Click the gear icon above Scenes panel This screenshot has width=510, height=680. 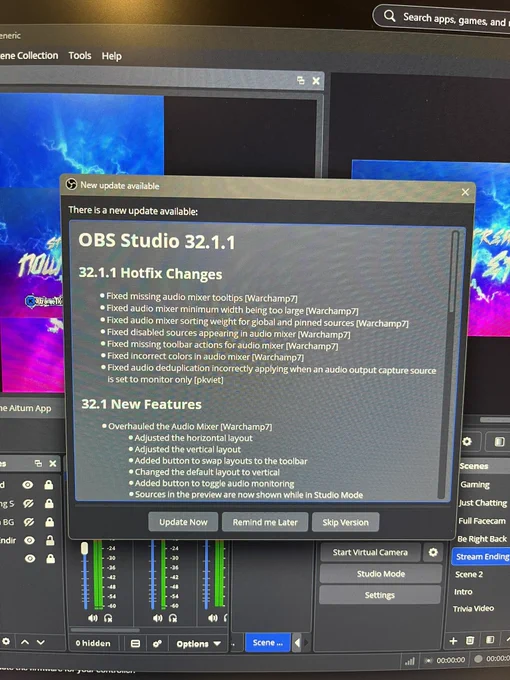467,441
